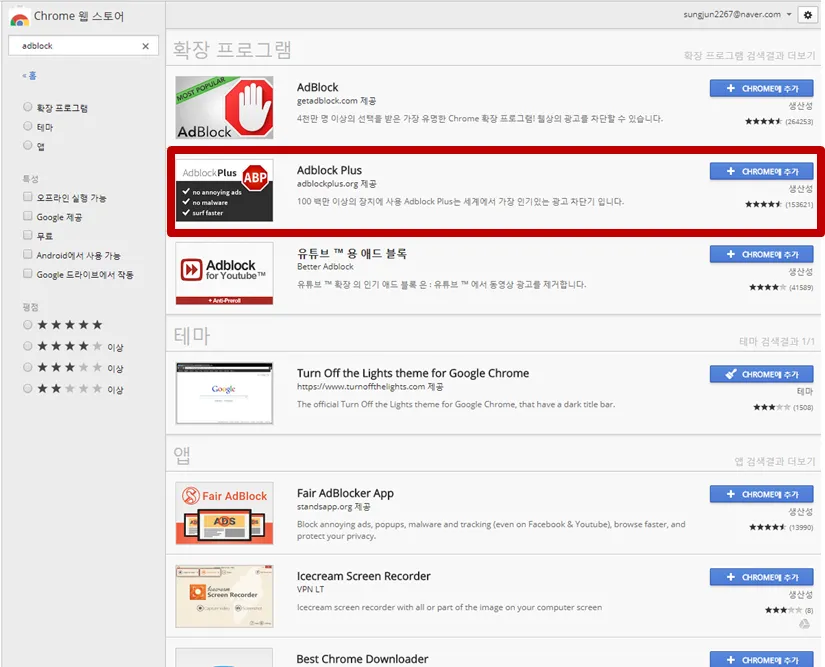Select the 앱 radio filter

click(27, 145)
